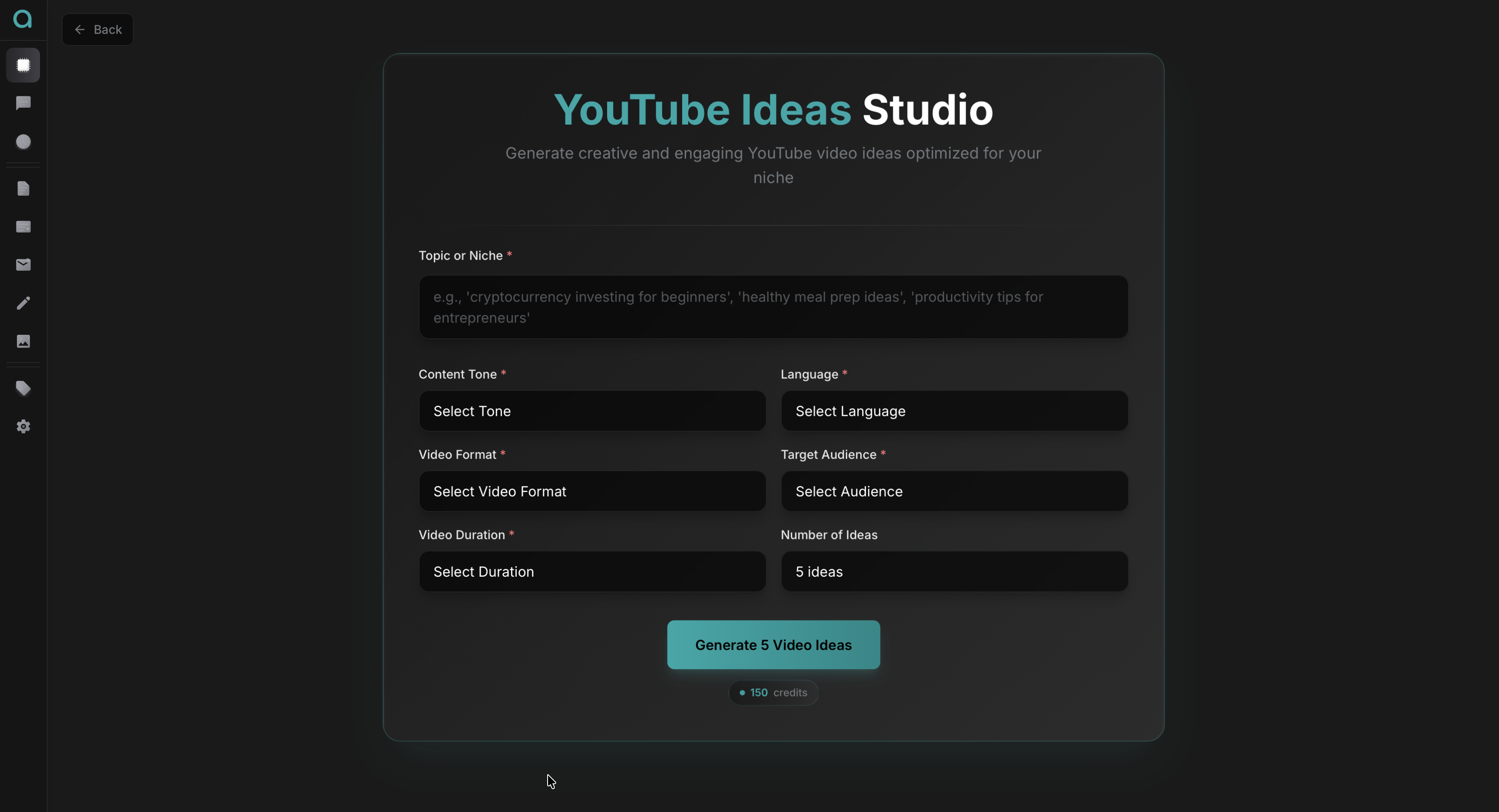
Task: Open the image tool in the sidebar
Action: pos(23,341)
